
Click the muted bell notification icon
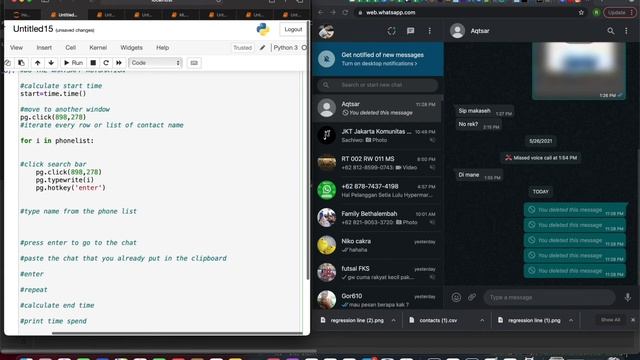click(x=327, y=59)
